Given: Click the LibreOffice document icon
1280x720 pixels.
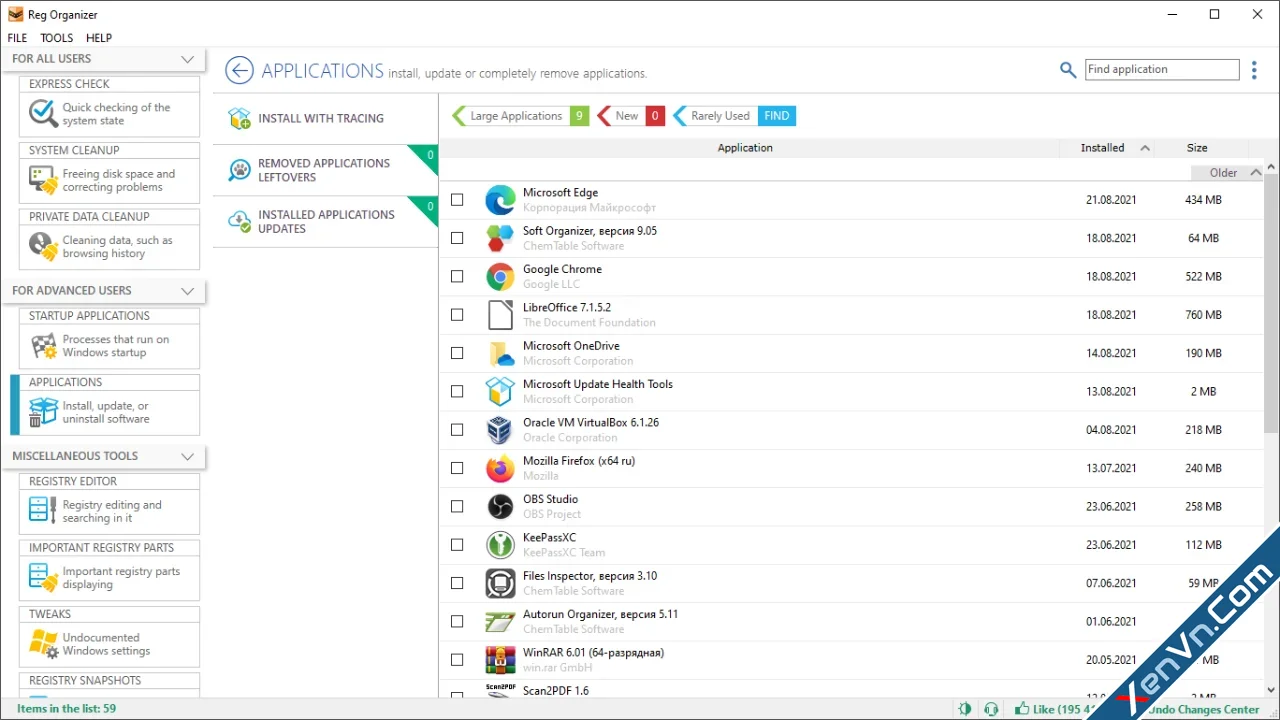Looking at the screenshot, I should pos(500,315).
